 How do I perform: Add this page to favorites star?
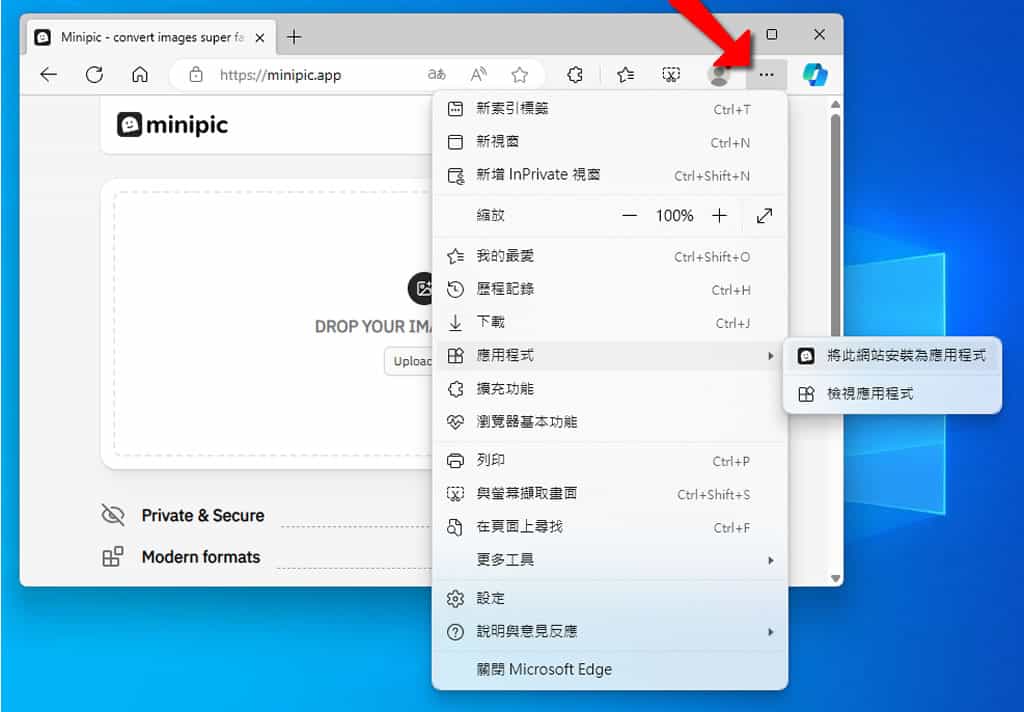(520, 74)
